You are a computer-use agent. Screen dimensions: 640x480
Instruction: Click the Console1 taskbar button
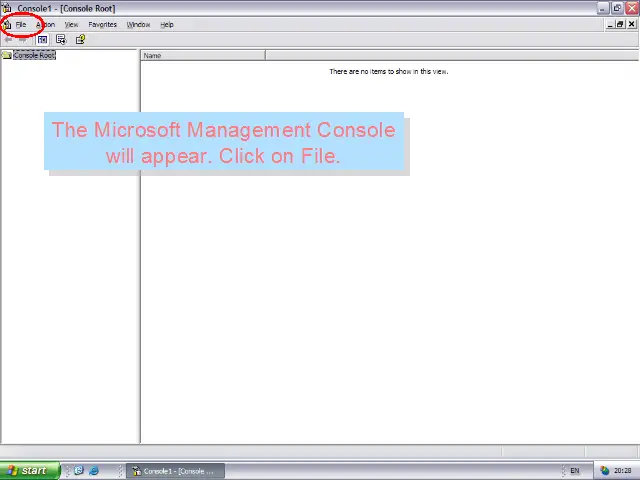176,471
